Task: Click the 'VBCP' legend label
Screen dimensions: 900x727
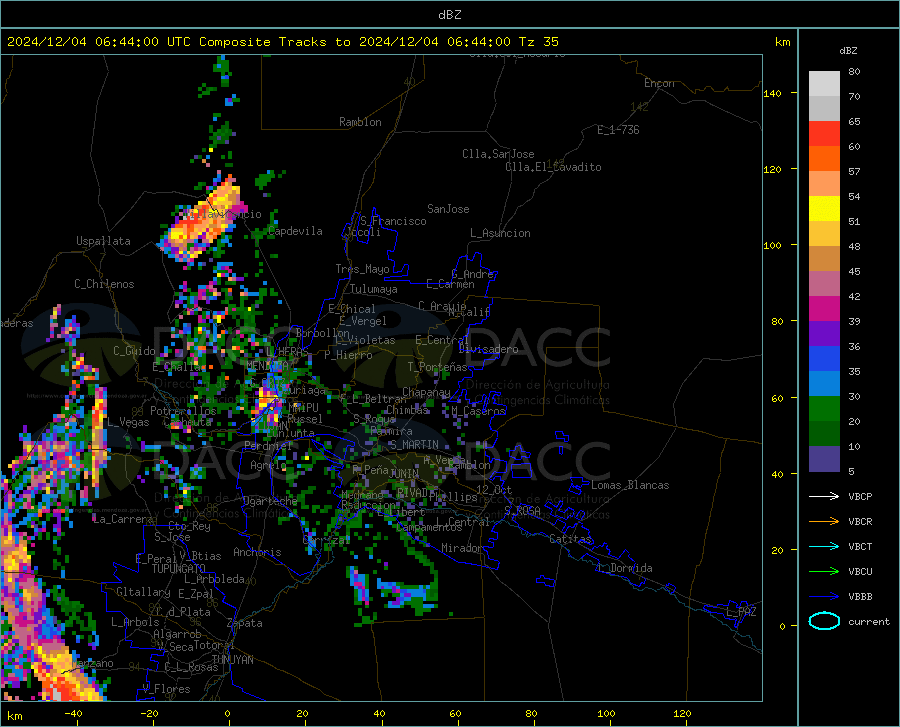Action: (860, 496)
